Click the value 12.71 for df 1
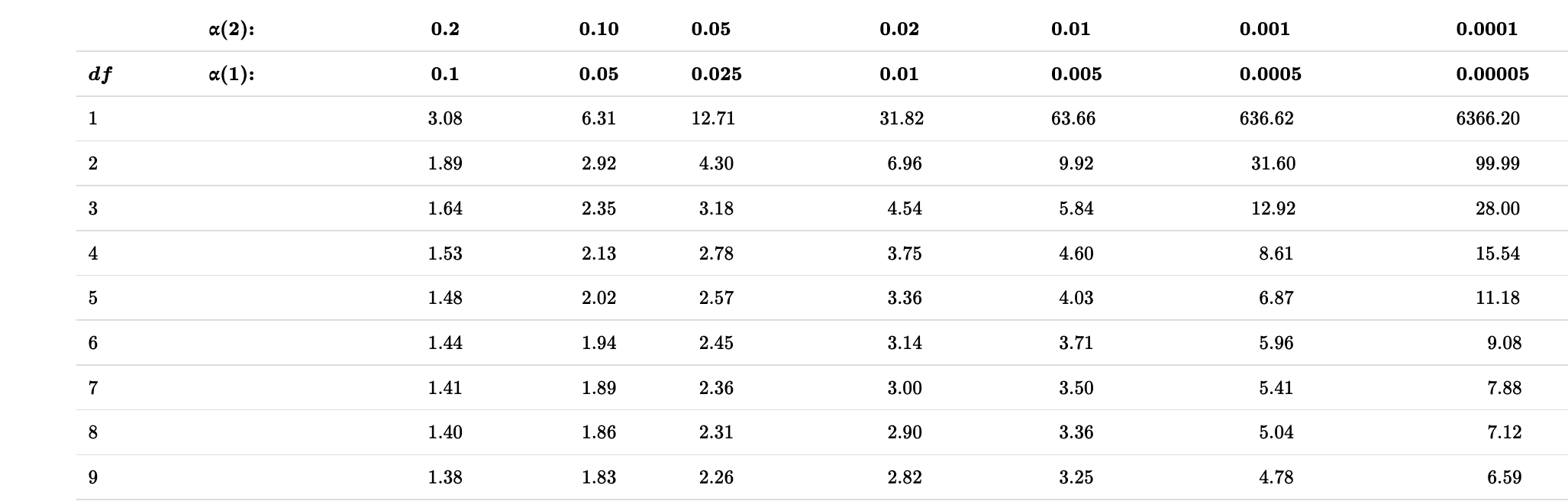 pyautogui.click(x=713, y=118)
